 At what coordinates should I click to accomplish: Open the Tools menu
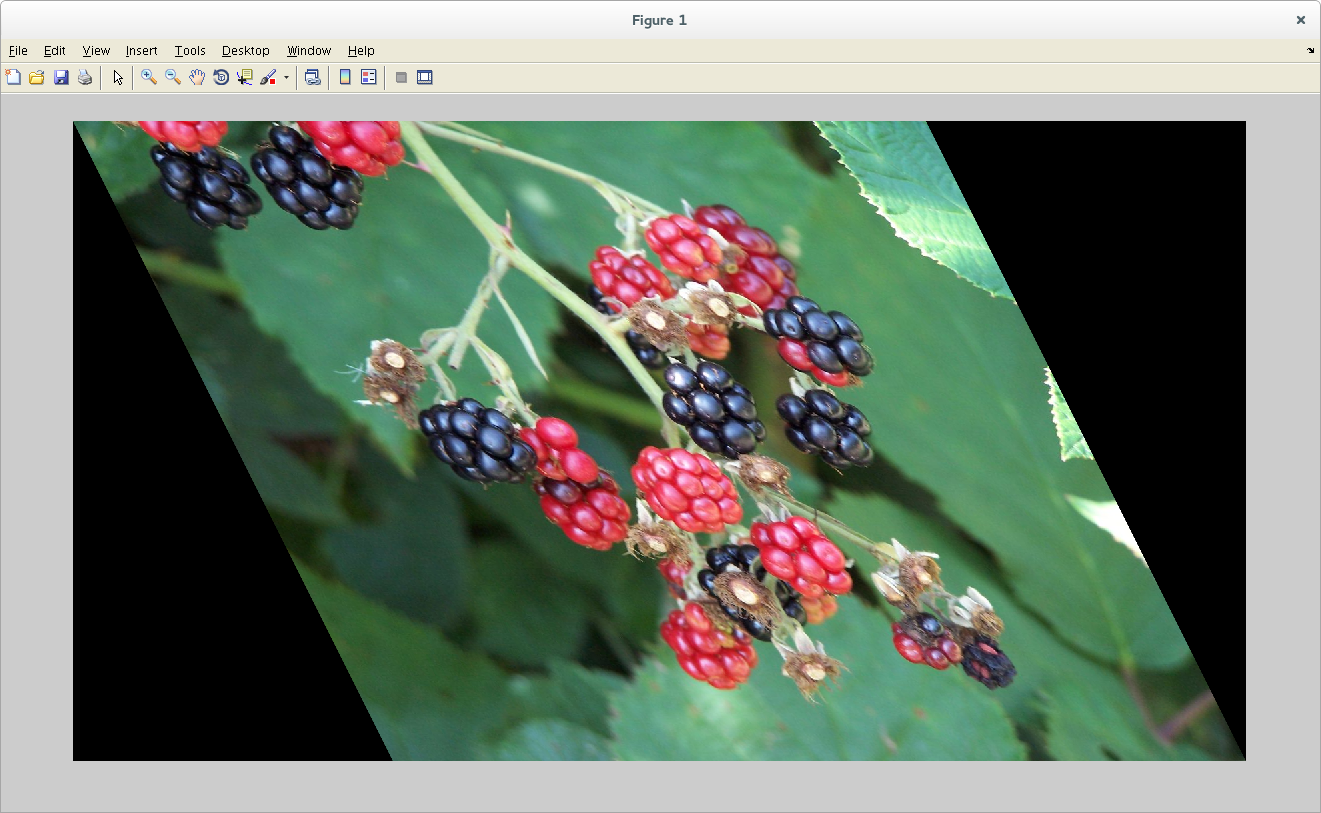[189, 51]
